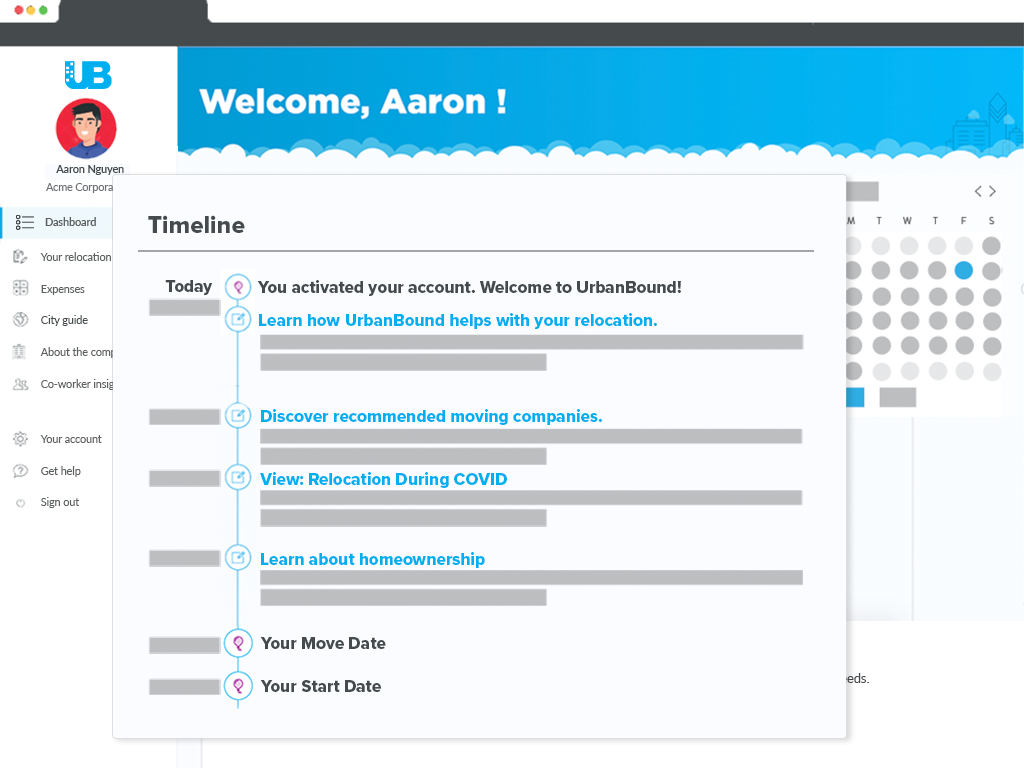The width and height of the screenshot is (1024, 768).
Task: Click the Sign out power icon
Action: 20,503
